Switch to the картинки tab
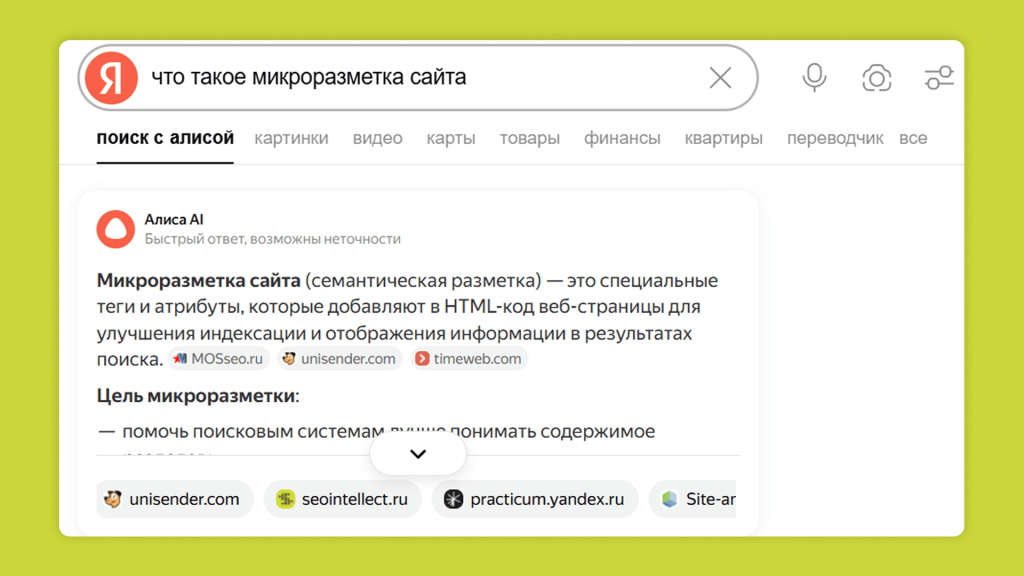This screenshot has width=1024, height=576. [291, 138]
